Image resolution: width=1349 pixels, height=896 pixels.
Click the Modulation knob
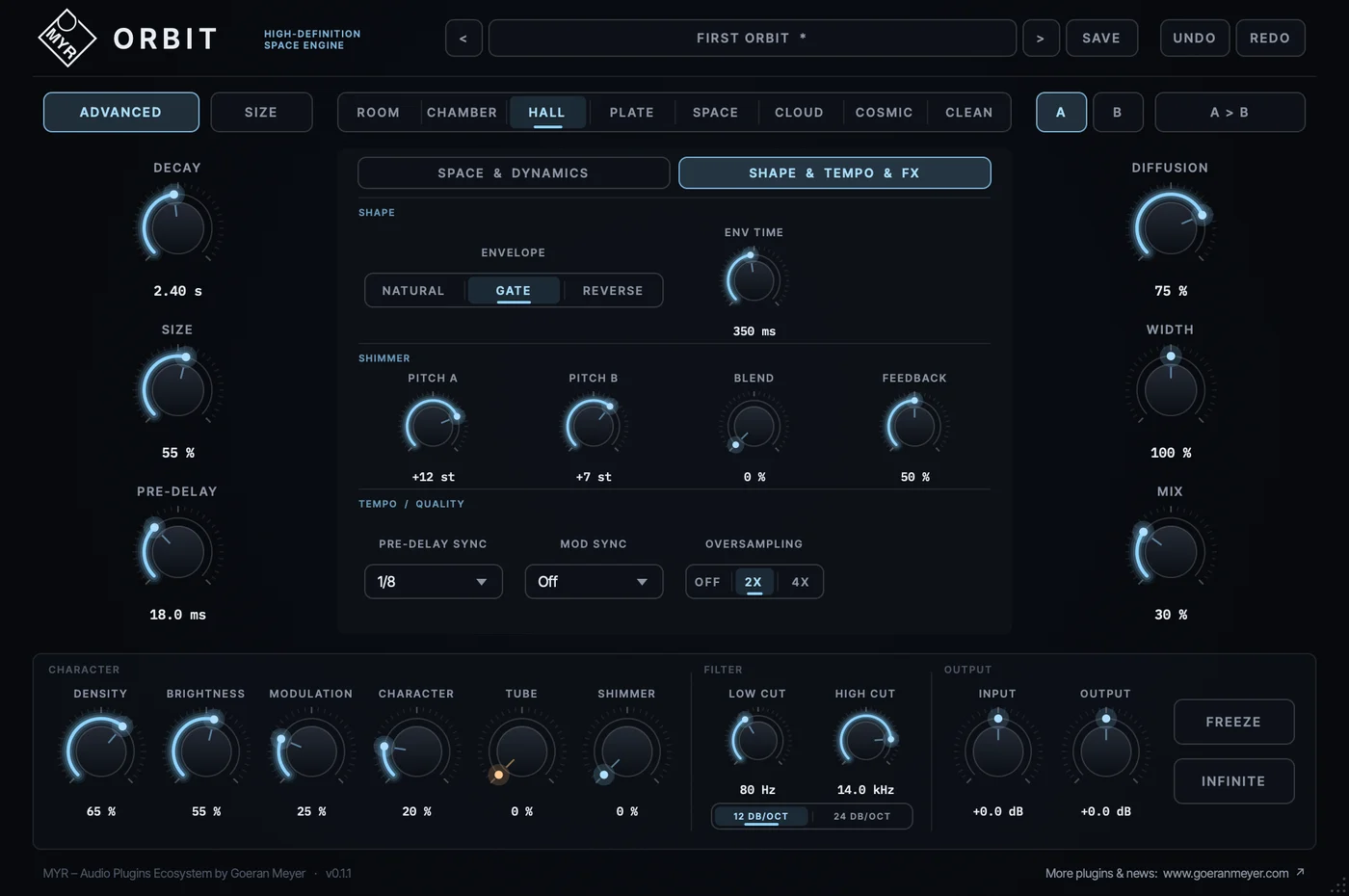coord(310,751)
